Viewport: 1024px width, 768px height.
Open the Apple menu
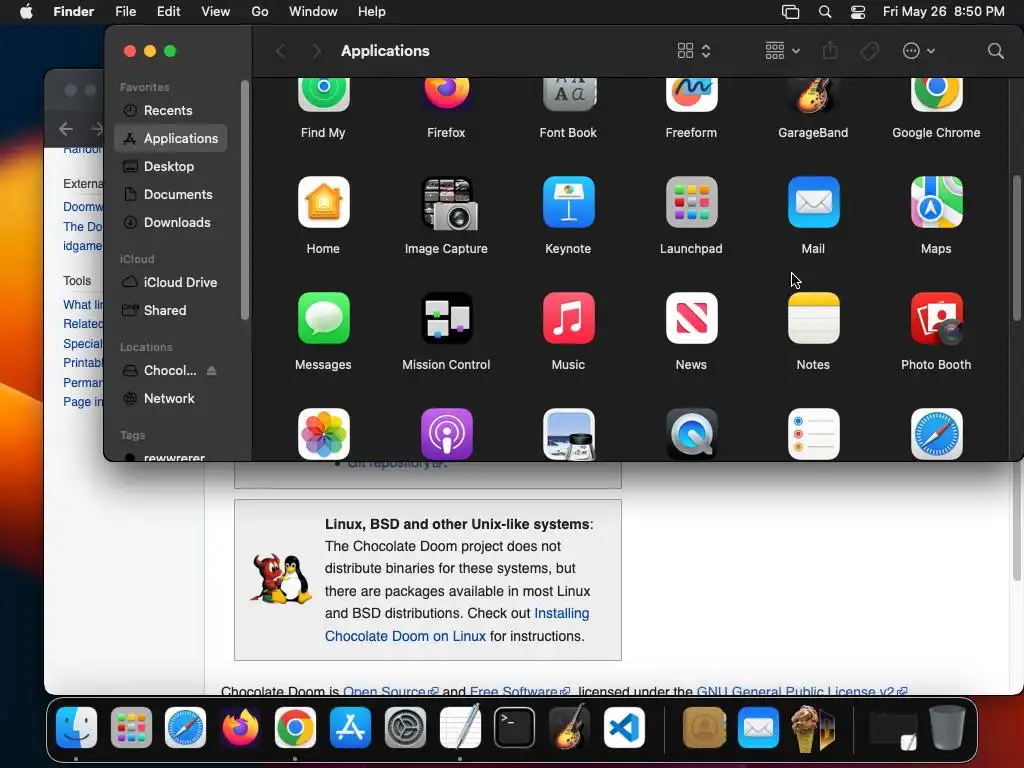point(26,11)
